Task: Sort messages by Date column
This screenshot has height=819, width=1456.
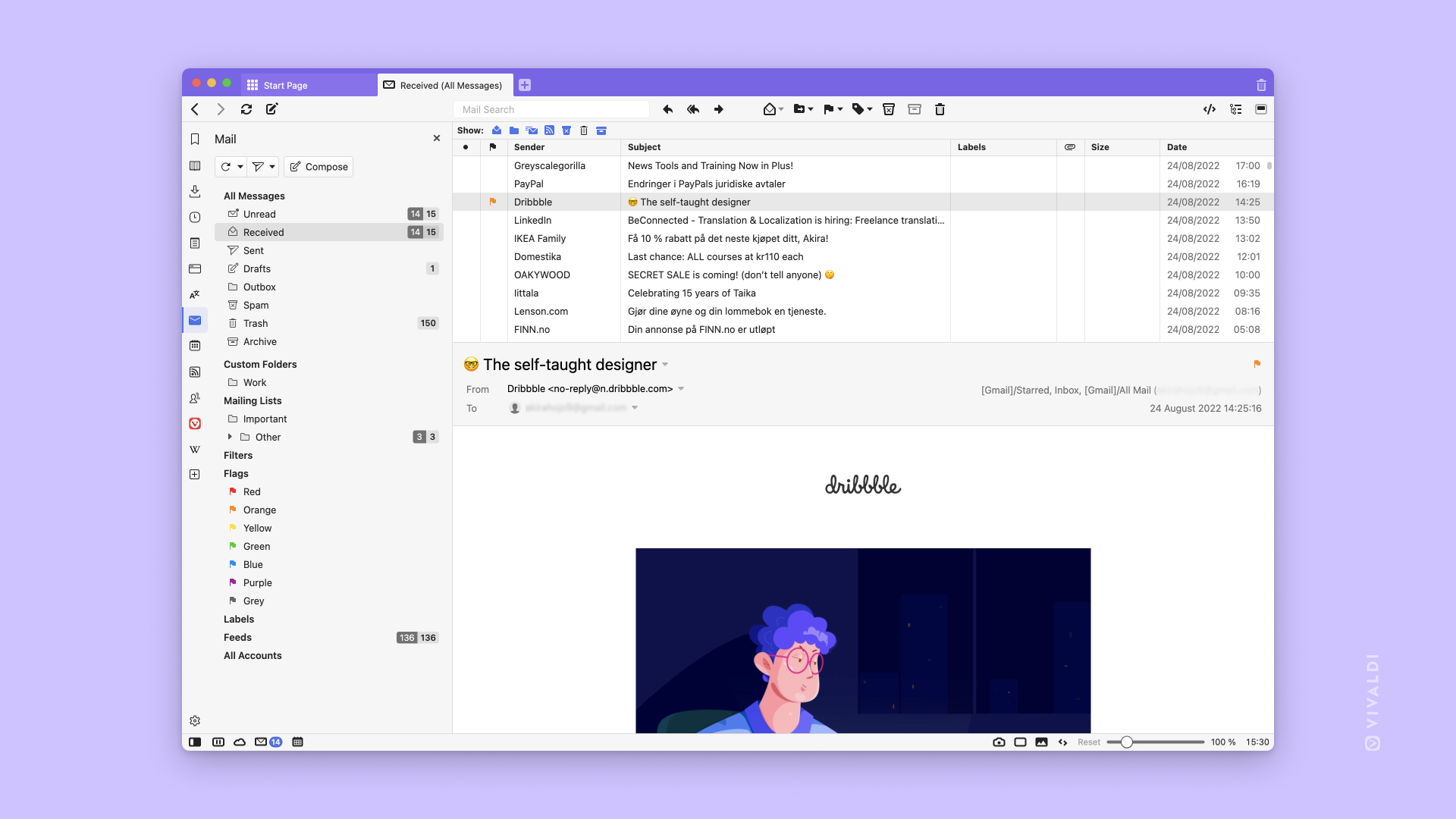Action: pos(1216,147)
